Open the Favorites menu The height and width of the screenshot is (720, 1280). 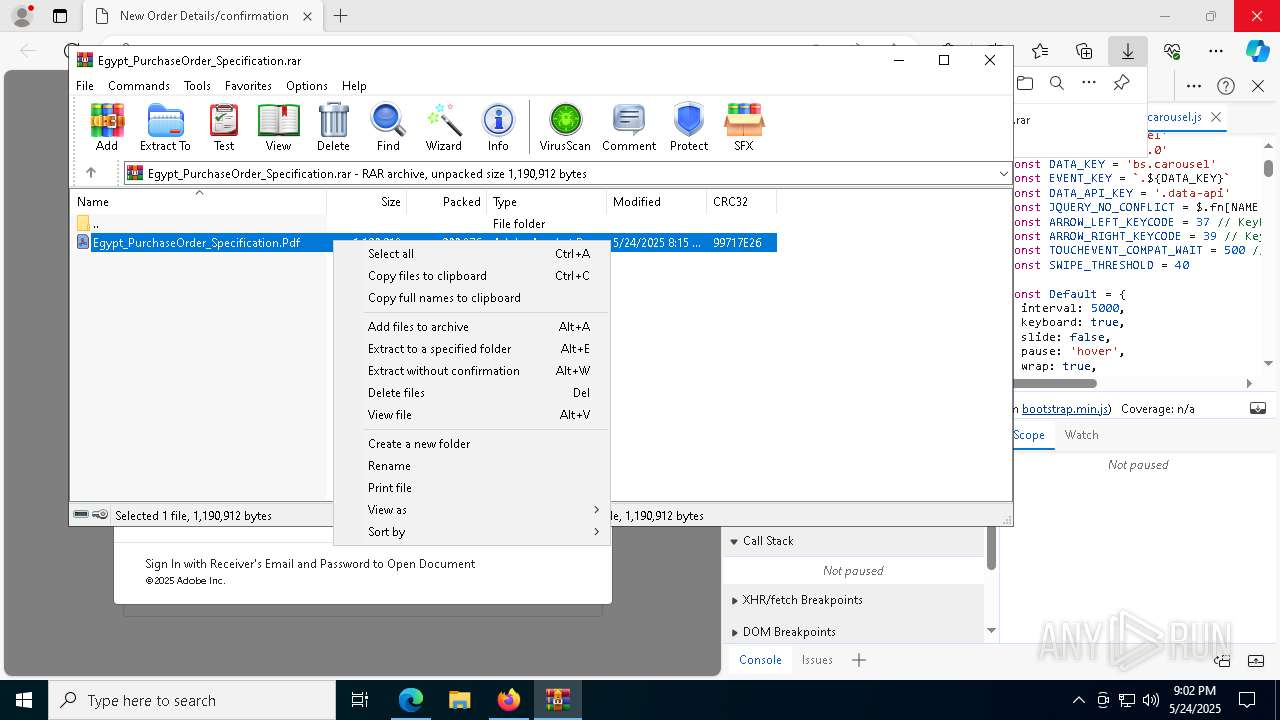point(248,86)
